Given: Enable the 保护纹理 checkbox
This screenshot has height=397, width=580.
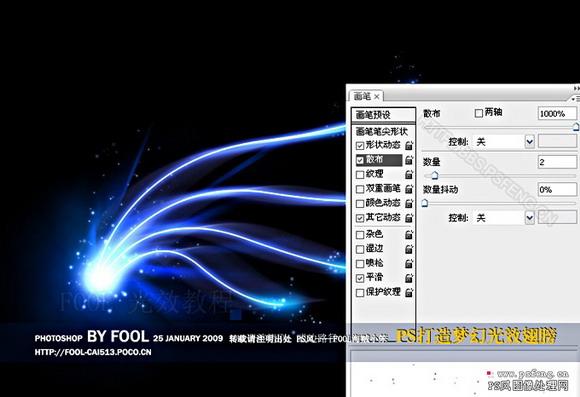Looking at the screenshot, I should (360, 293).
